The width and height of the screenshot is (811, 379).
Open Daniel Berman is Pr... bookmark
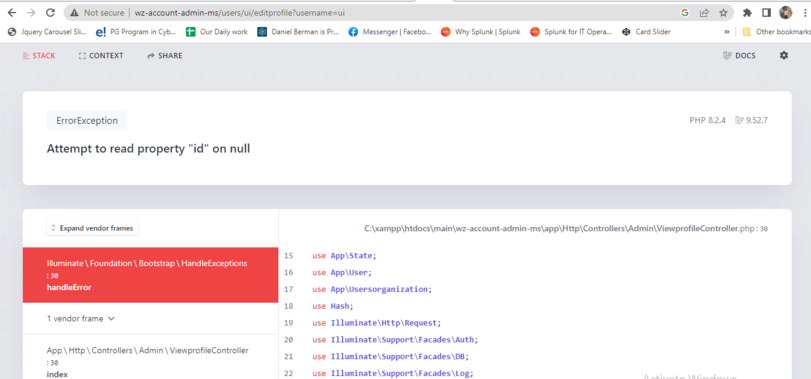point(298,32)
